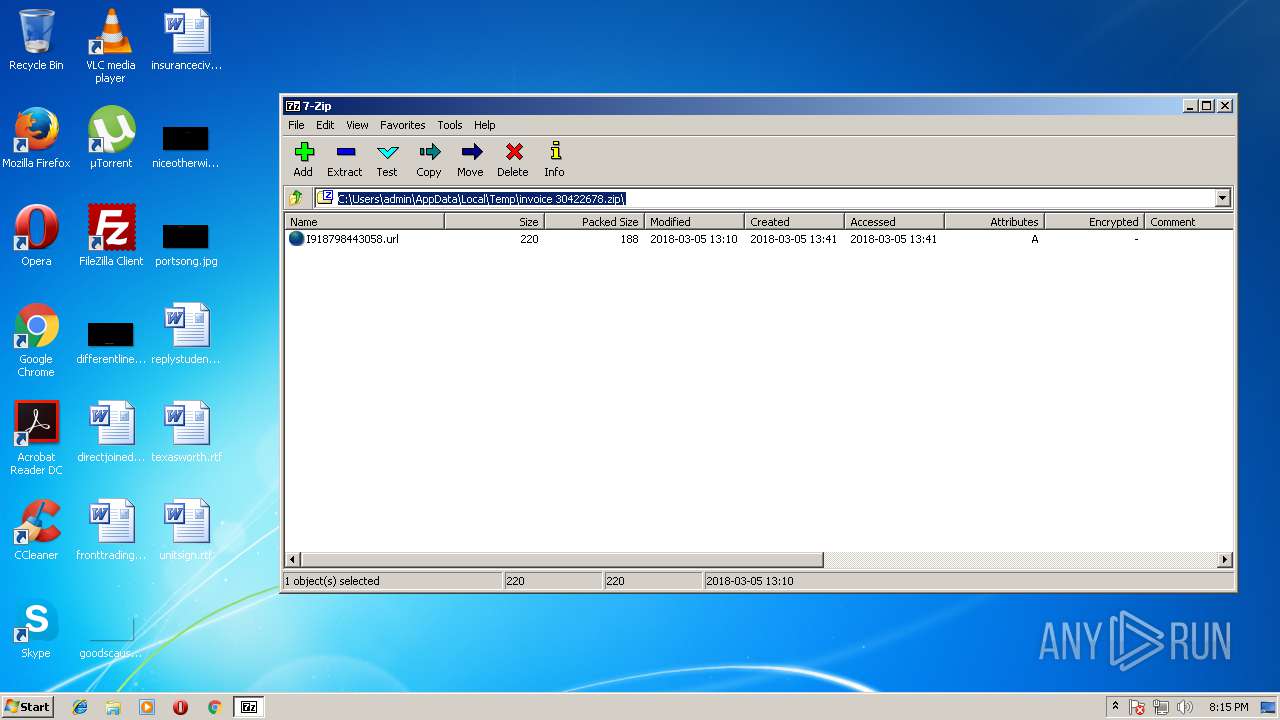Click 7-Zip taskbar button
The image size is (1280, 720).
click(x=249, y=707)
